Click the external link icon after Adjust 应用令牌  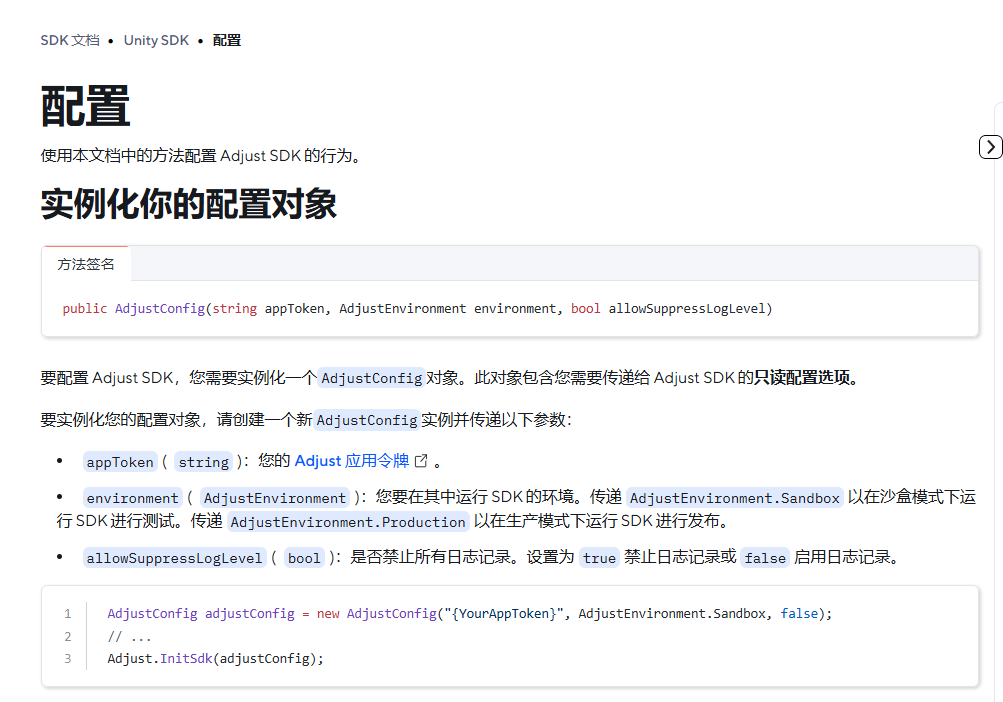tap(421, 461)
